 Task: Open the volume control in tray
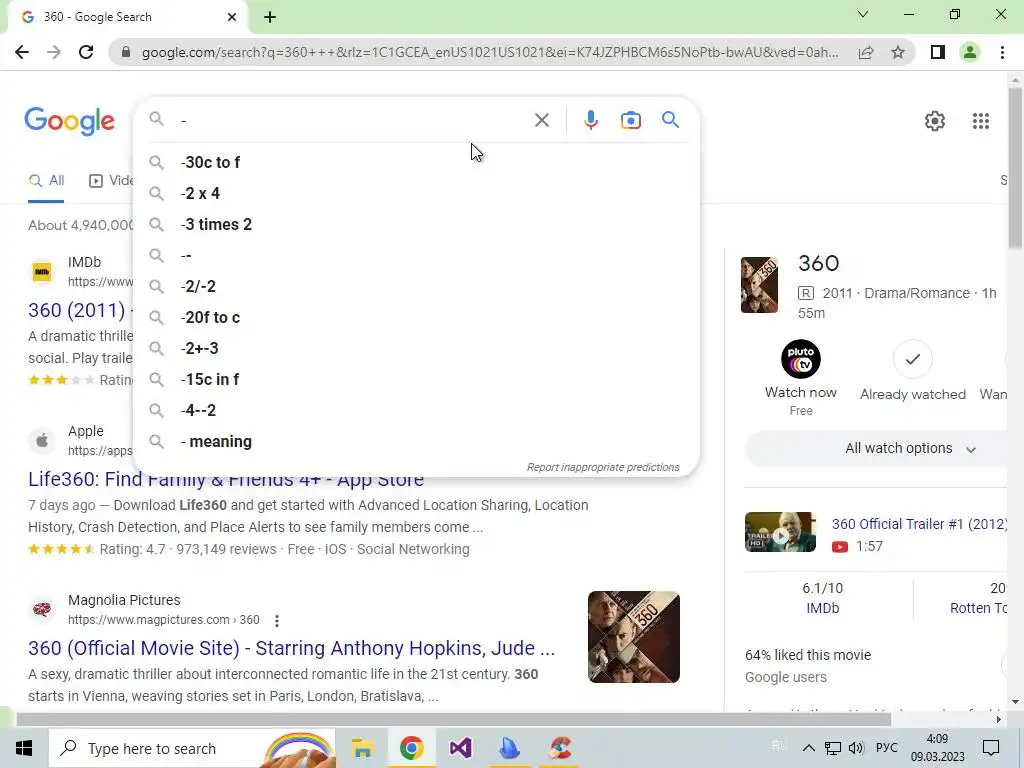click(856, 748)
